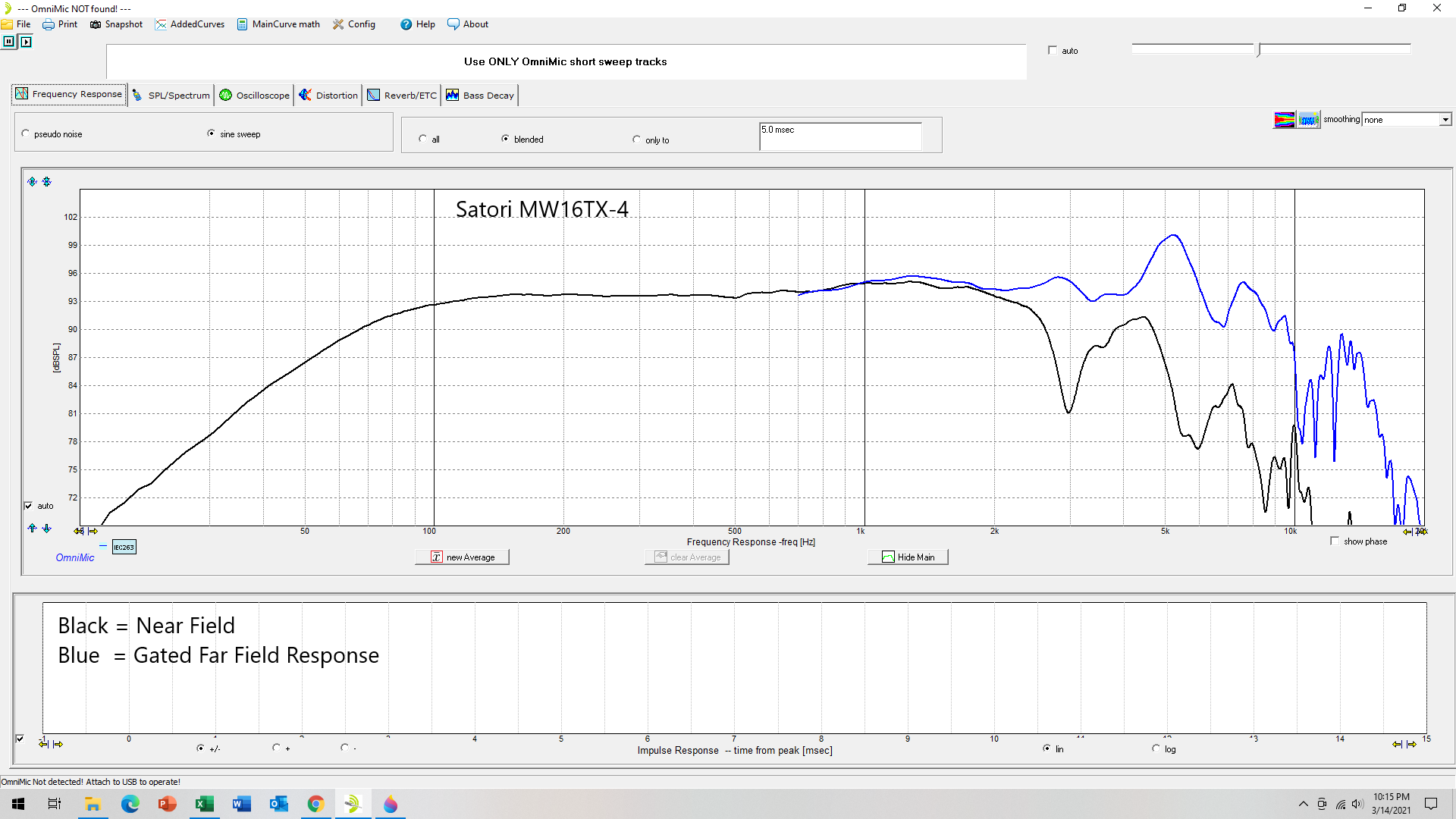Click the blue waveform picture icon
The height and width of the screenshot is (819, 1456).
click(x=1308, y=119)
